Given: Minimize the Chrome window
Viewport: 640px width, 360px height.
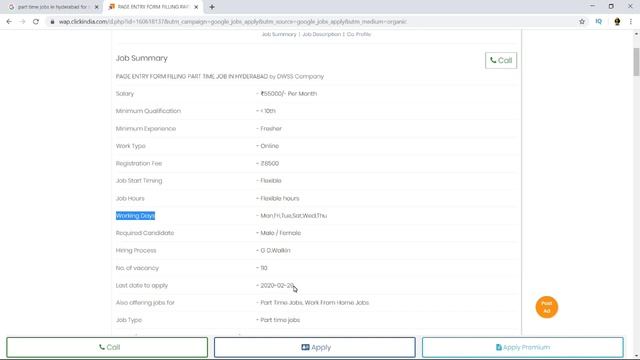Looking at the screenshot, I should (x=592, y=6).
